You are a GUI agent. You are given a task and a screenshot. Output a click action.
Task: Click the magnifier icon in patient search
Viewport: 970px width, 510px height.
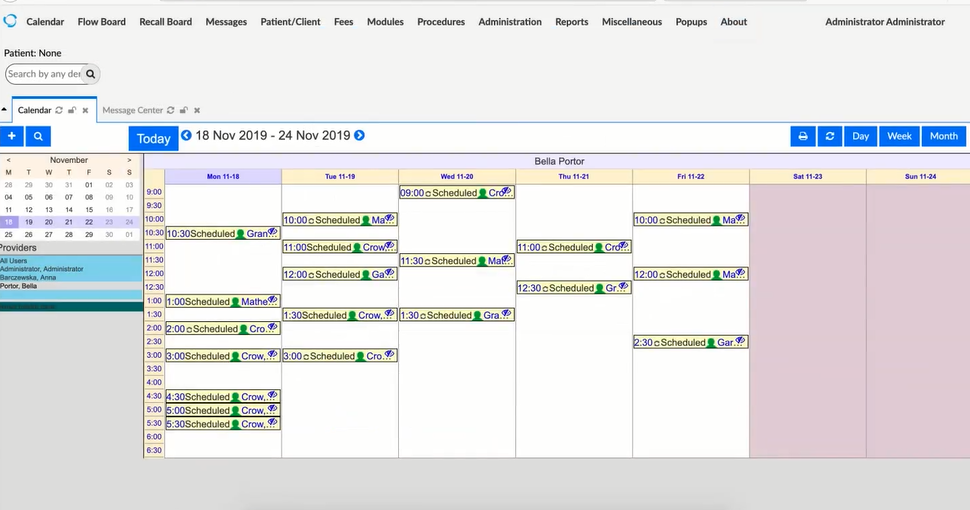click(x=90, y=74)
